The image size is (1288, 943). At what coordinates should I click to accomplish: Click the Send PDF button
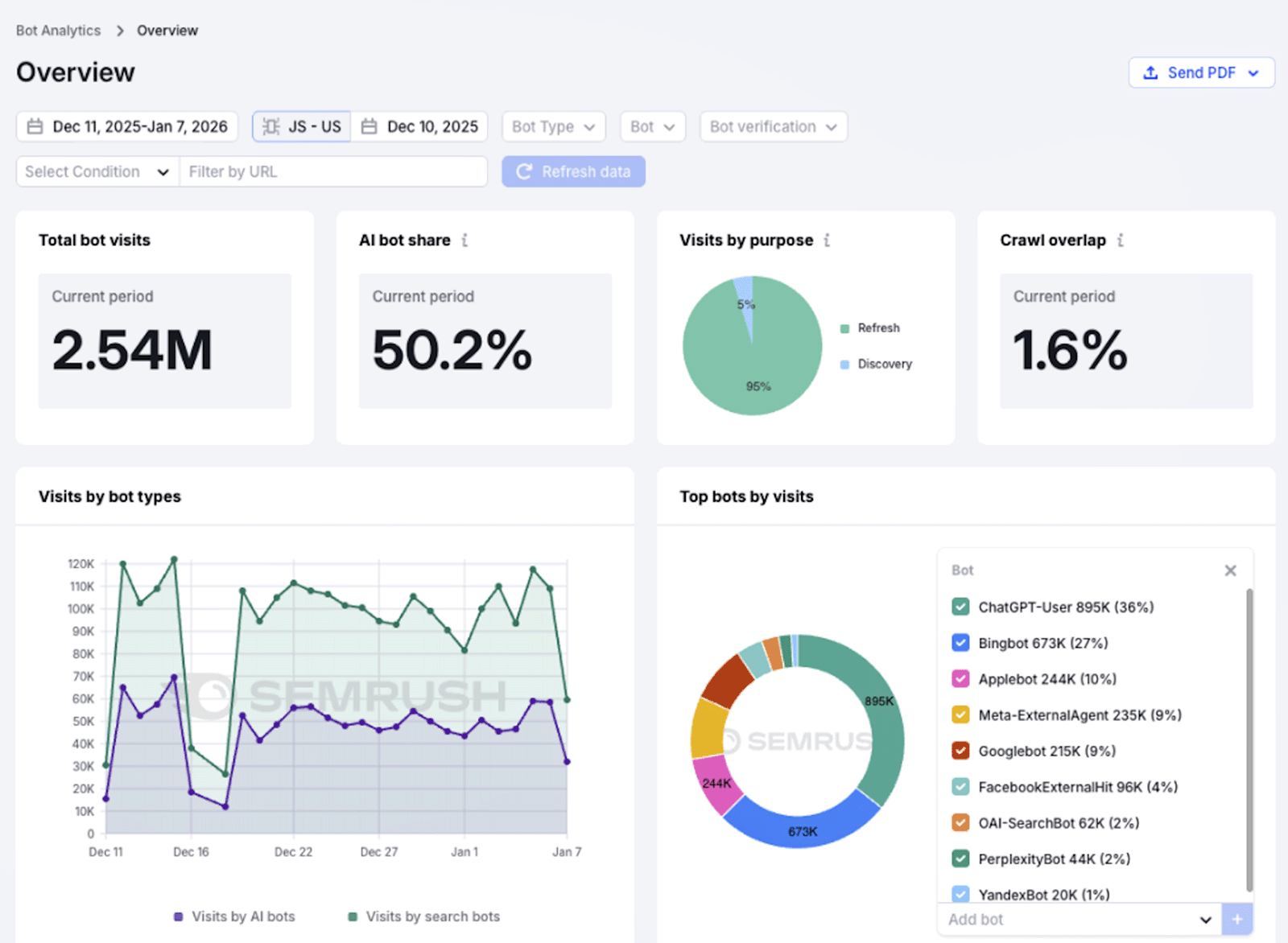(1201, 72)
